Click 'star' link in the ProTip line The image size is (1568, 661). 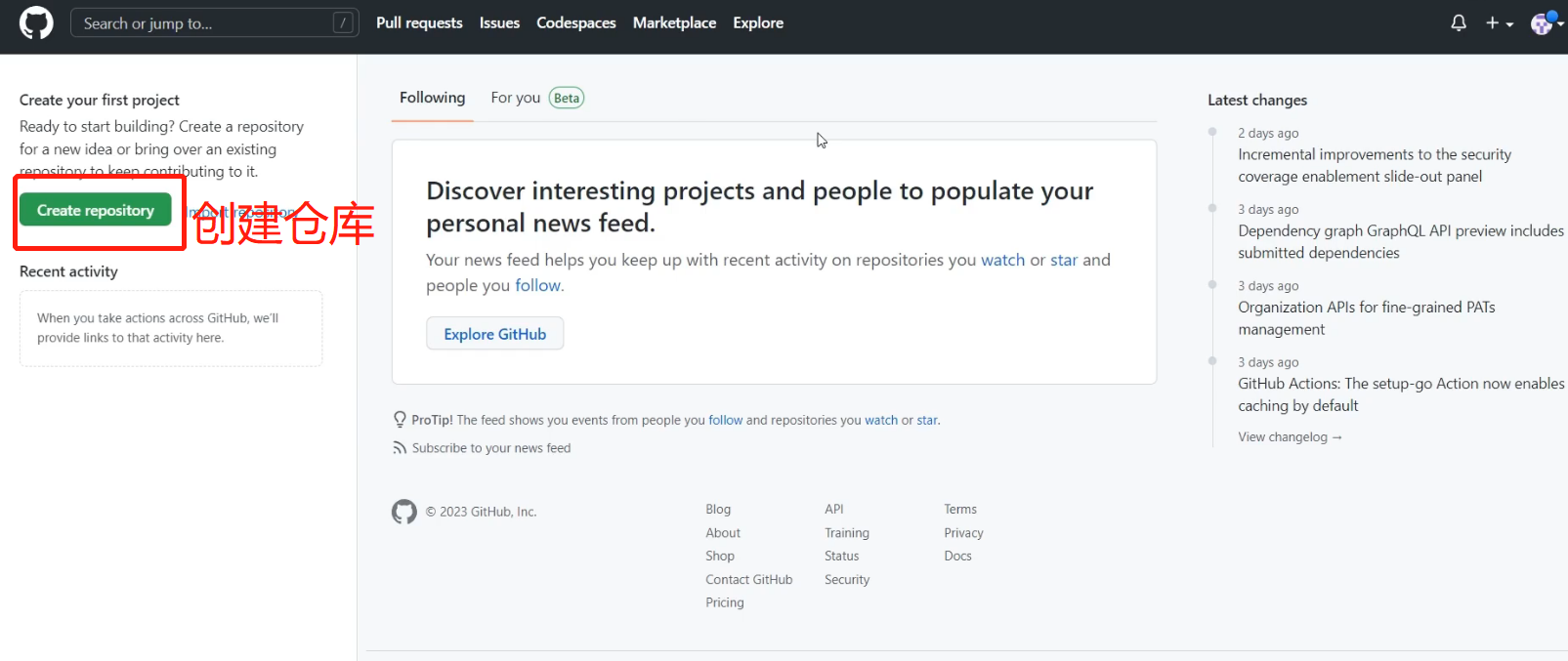pos(927,420)
